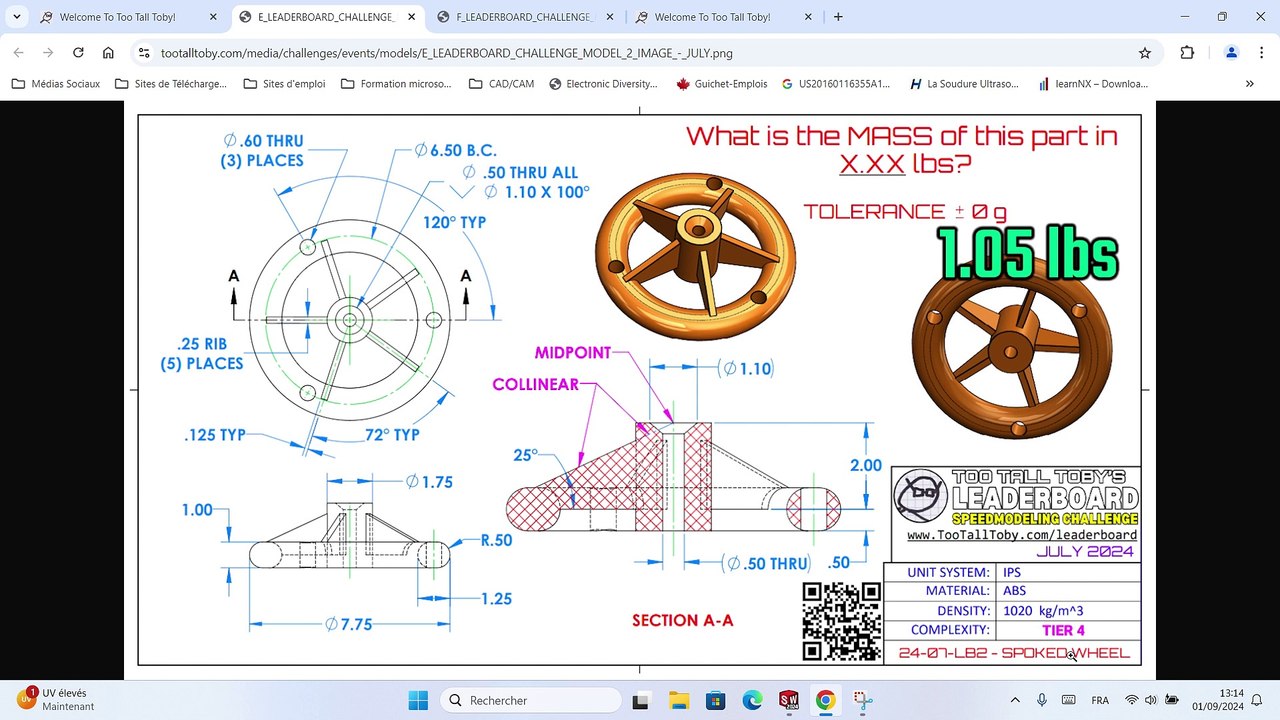Screen dimensions: 1280x720
Task: Open the SolidWorks app in the taskbar
Action: pos(788,700)
